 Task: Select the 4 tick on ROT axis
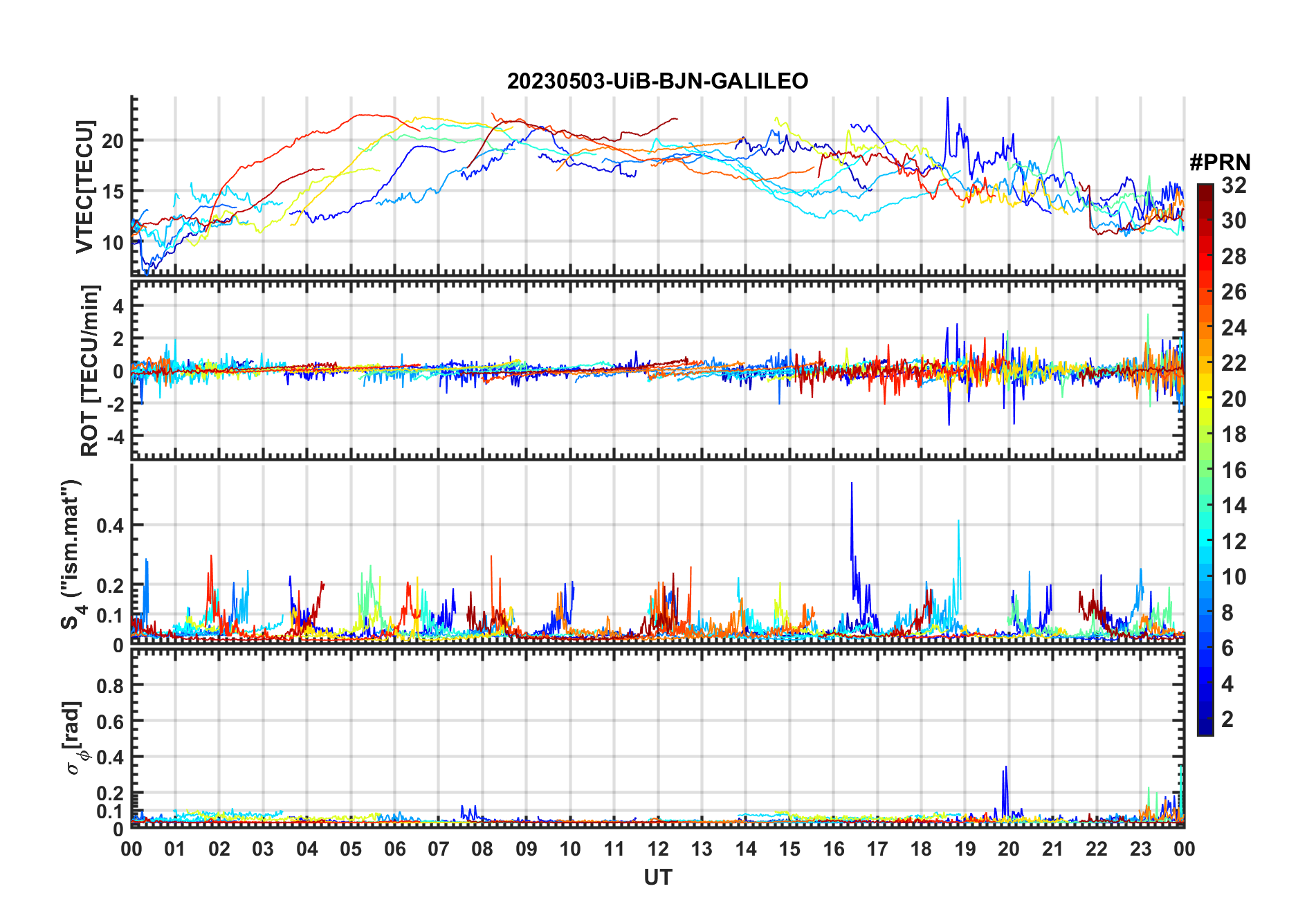point(119,306)
